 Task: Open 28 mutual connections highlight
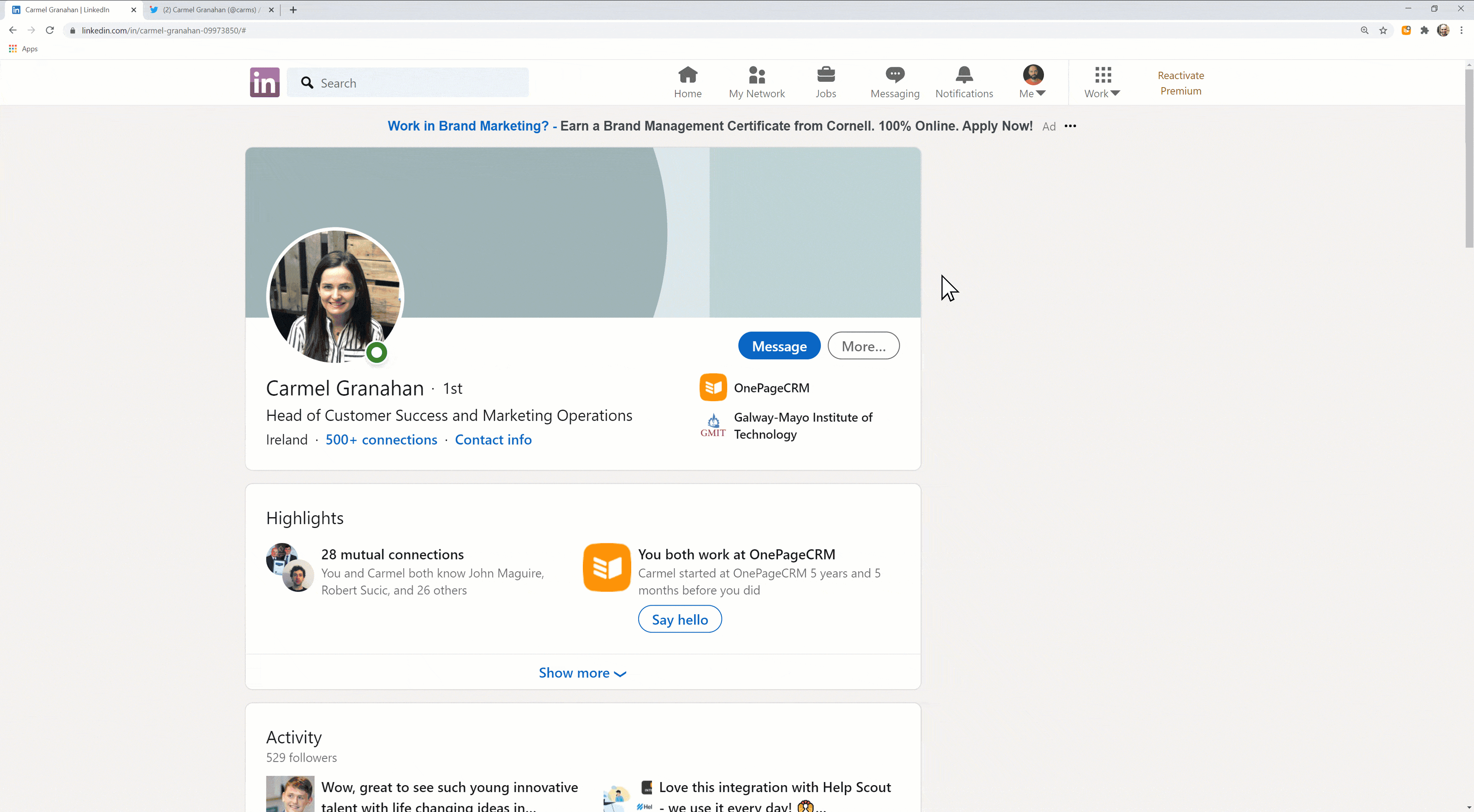pyautogui.click(x=392, y=554)
